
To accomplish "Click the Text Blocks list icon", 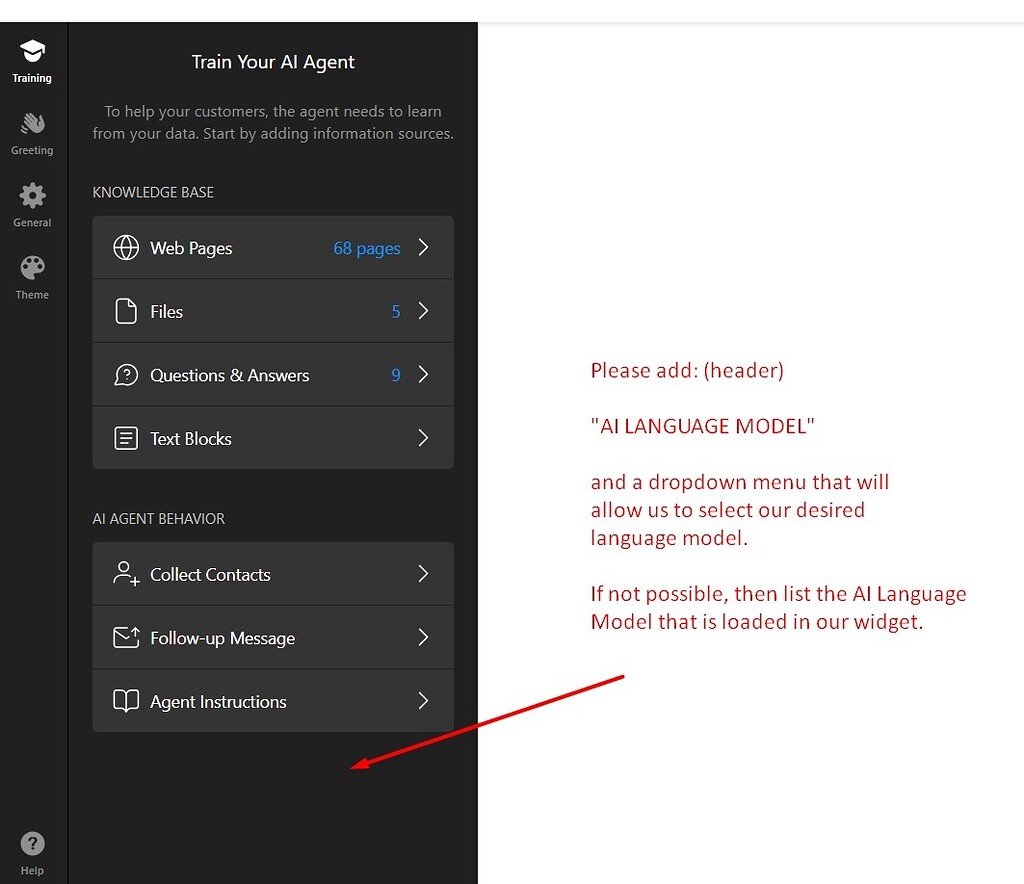I will tap(126, 438).
